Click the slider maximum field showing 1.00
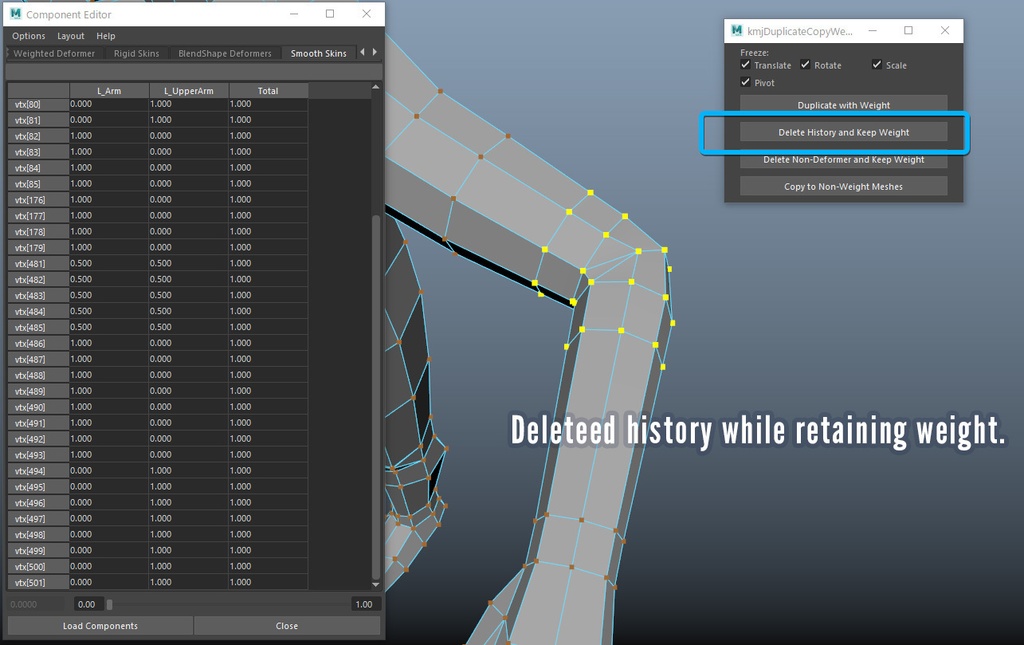1024x645 pixels. coord(364,605)
